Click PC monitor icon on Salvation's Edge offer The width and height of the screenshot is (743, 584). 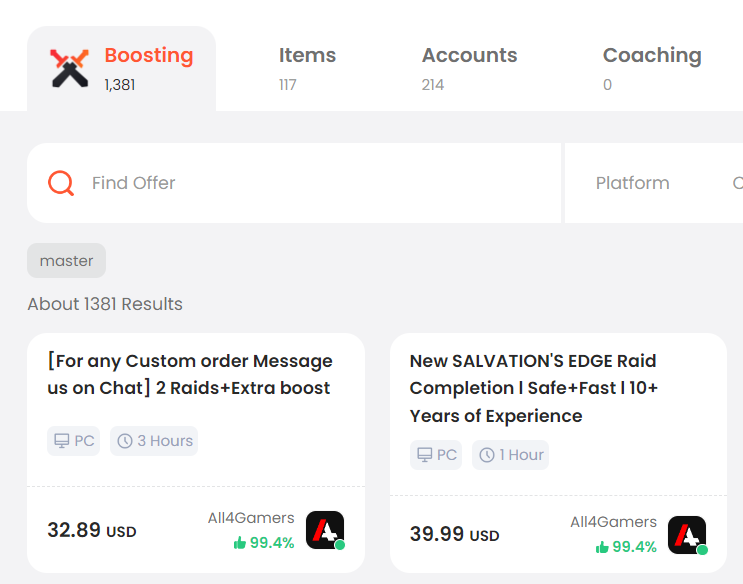(425, 455)
